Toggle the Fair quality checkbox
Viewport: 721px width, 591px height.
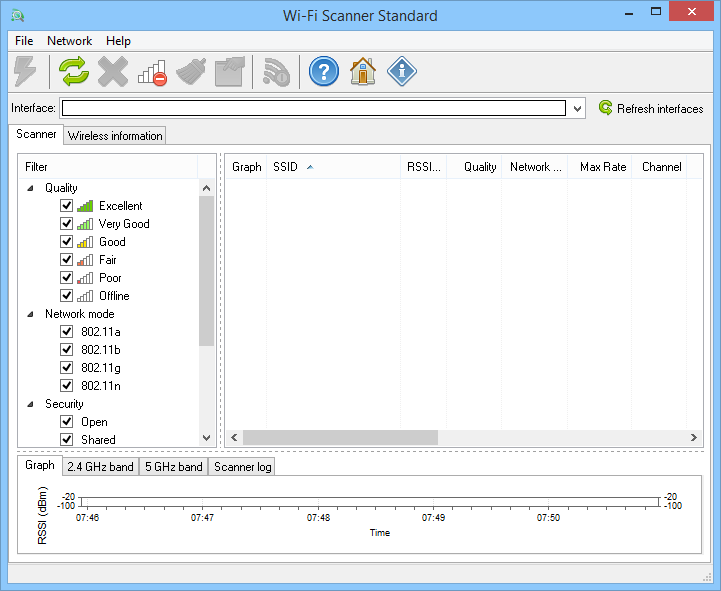(x=67, y=259)
